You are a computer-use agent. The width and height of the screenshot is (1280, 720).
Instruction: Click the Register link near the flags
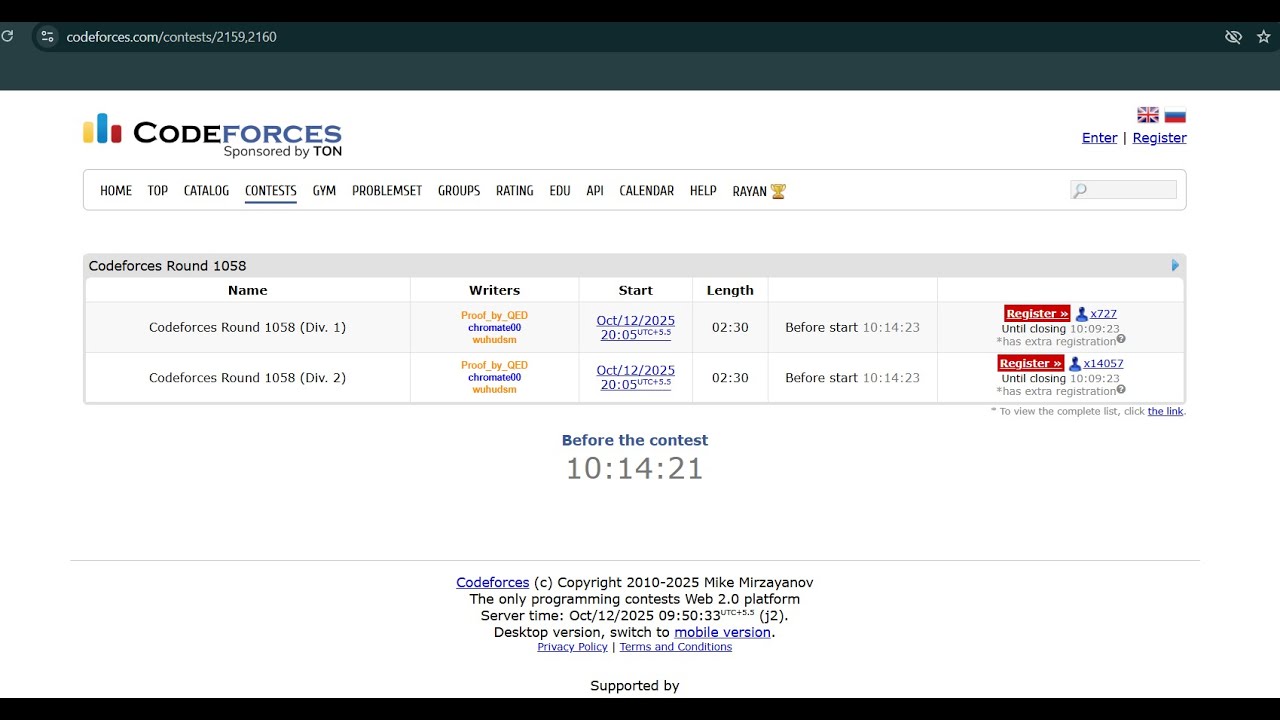(1159, 138)
